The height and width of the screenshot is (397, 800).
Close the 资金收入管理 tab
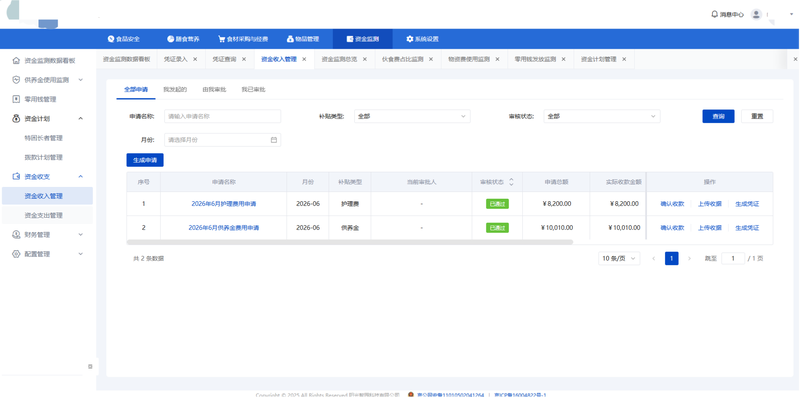pyautogui.click(x=304, y=59)
